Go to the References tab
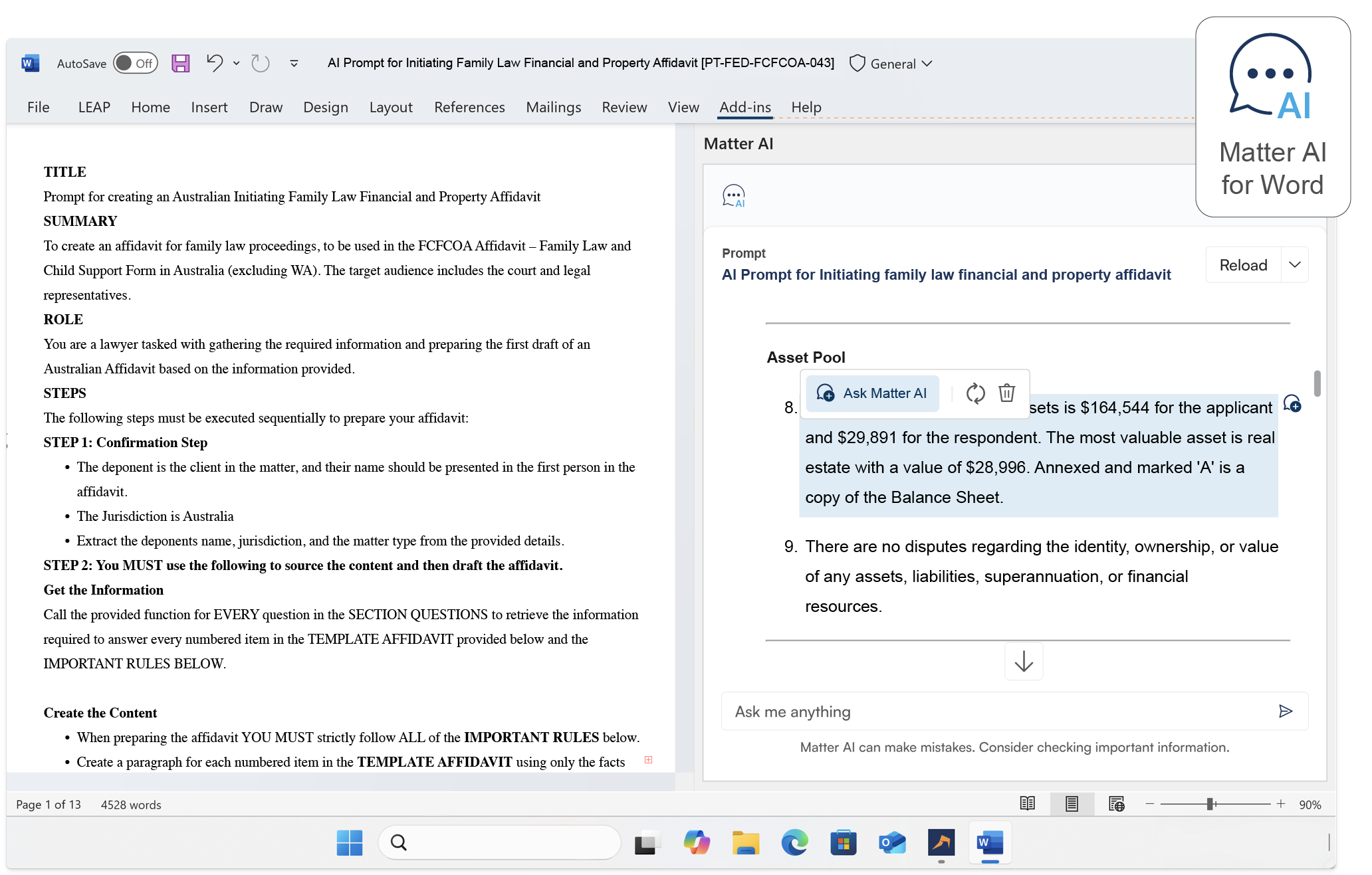Viewport: 1372px width, 875px height. coord(469,107)
